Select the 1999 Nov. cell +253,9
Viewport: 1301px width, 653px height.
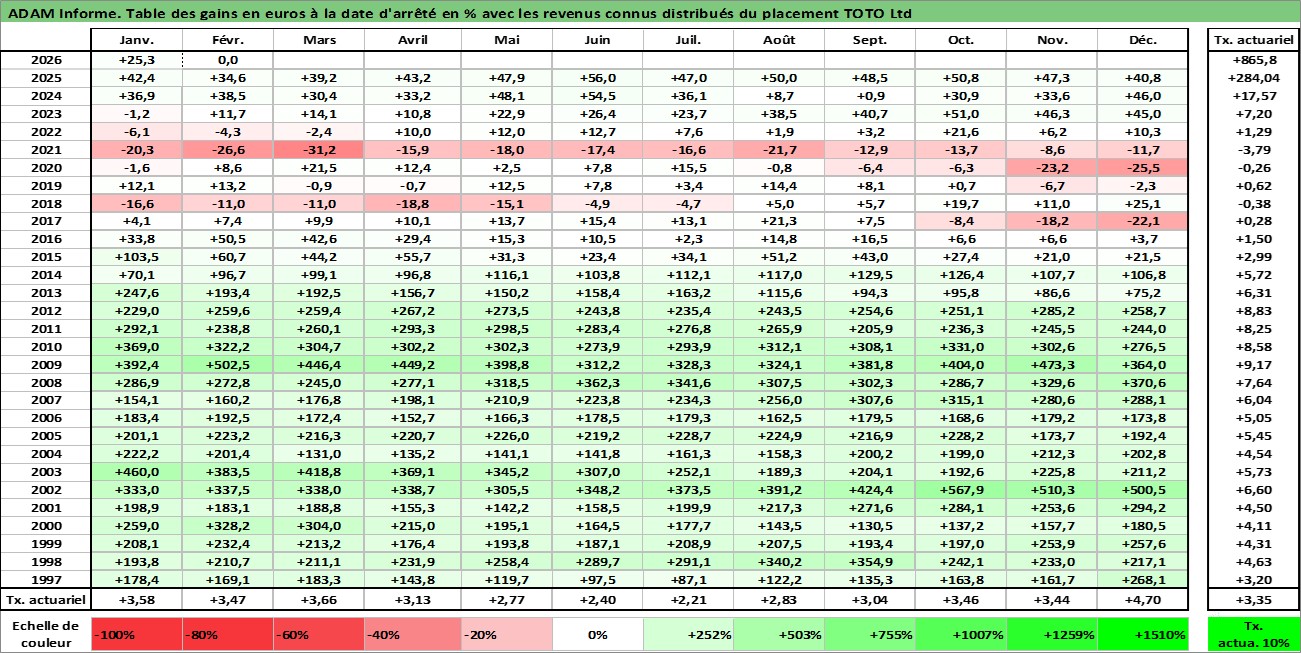(1052, 543)
